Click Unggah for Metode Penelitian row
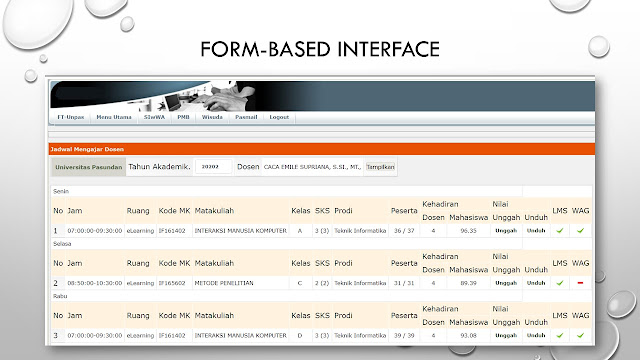 [506, 283]
